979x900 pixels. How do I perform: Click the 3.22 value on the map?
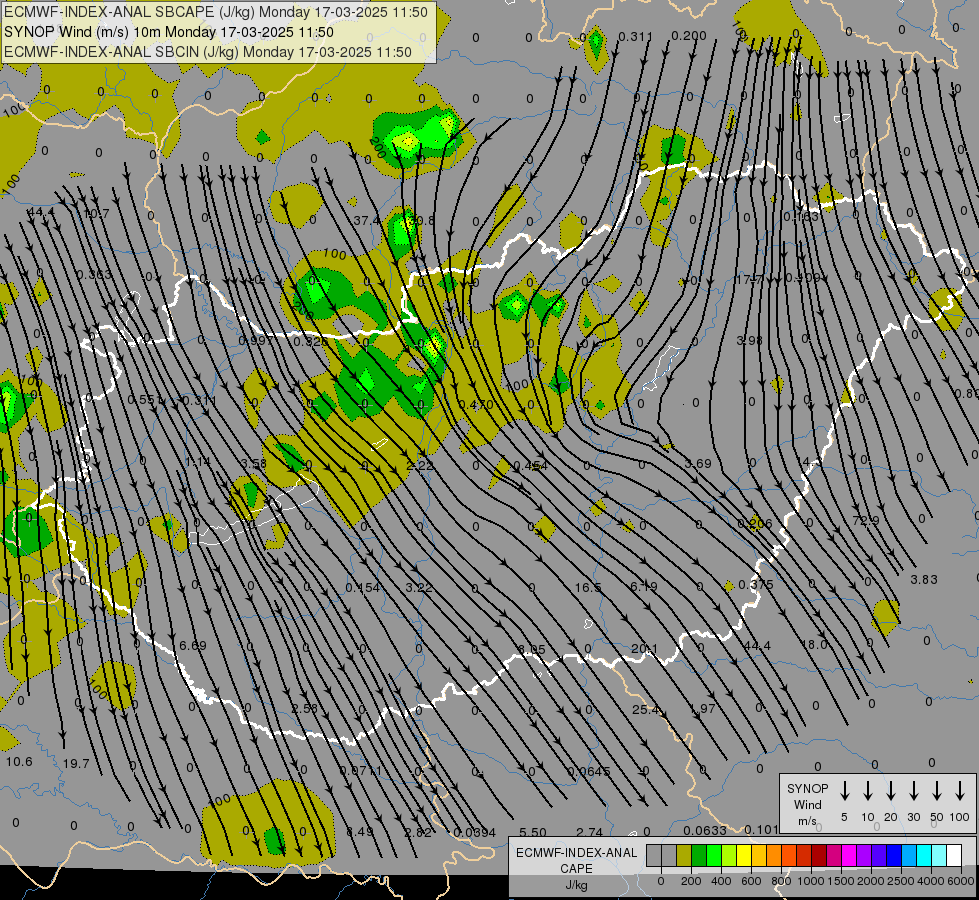(x=418, y=588)
